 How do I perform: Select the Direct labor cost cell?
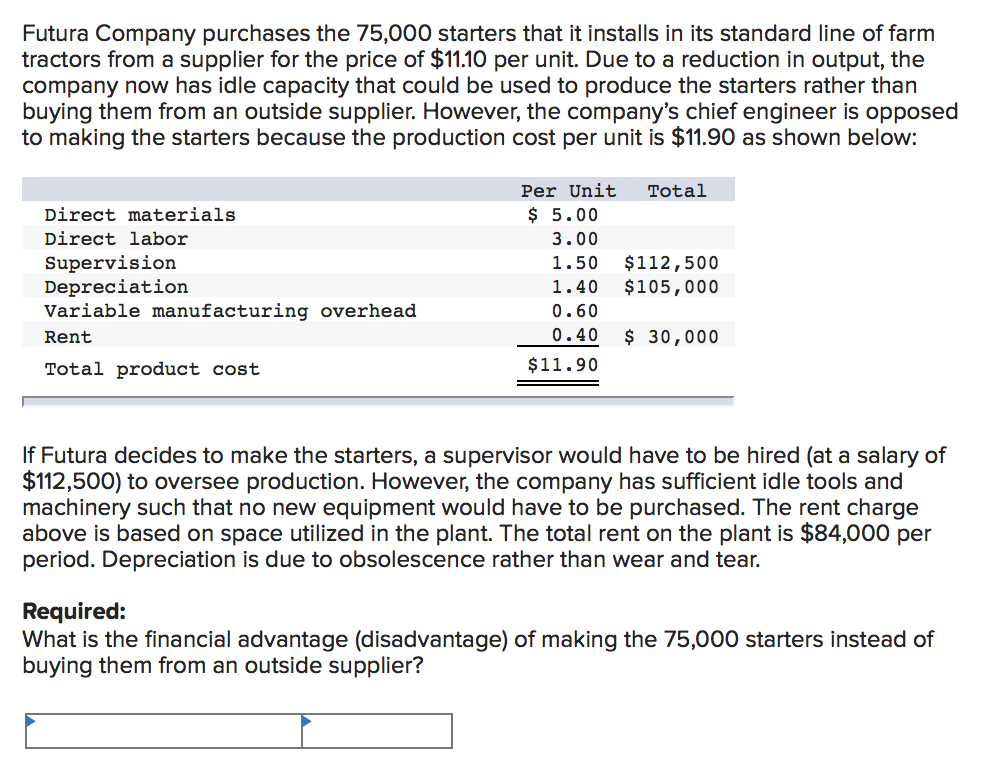tap(575, 238)
